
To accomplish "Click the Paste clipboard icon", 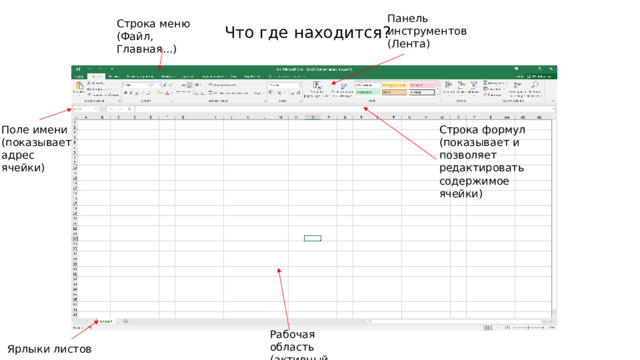I will (80, 85).
